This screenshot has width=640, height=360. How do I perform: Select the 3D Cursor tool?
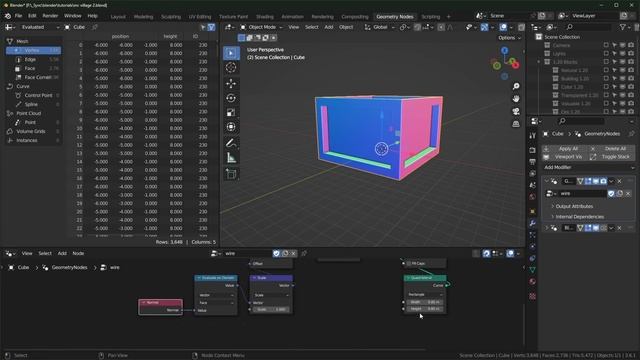(231, 67)
